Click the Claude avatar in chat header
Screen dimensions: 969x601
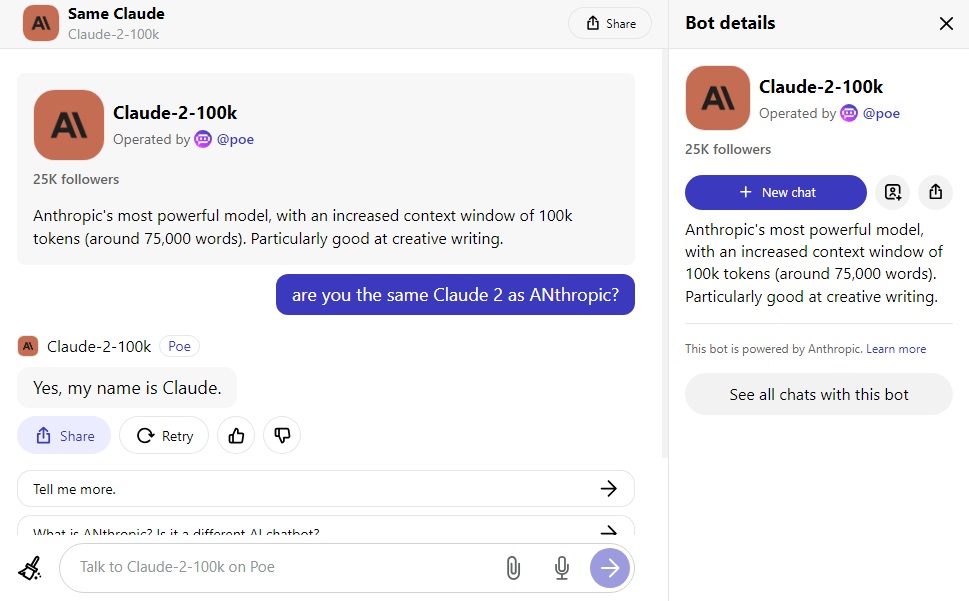pos(41,23)
